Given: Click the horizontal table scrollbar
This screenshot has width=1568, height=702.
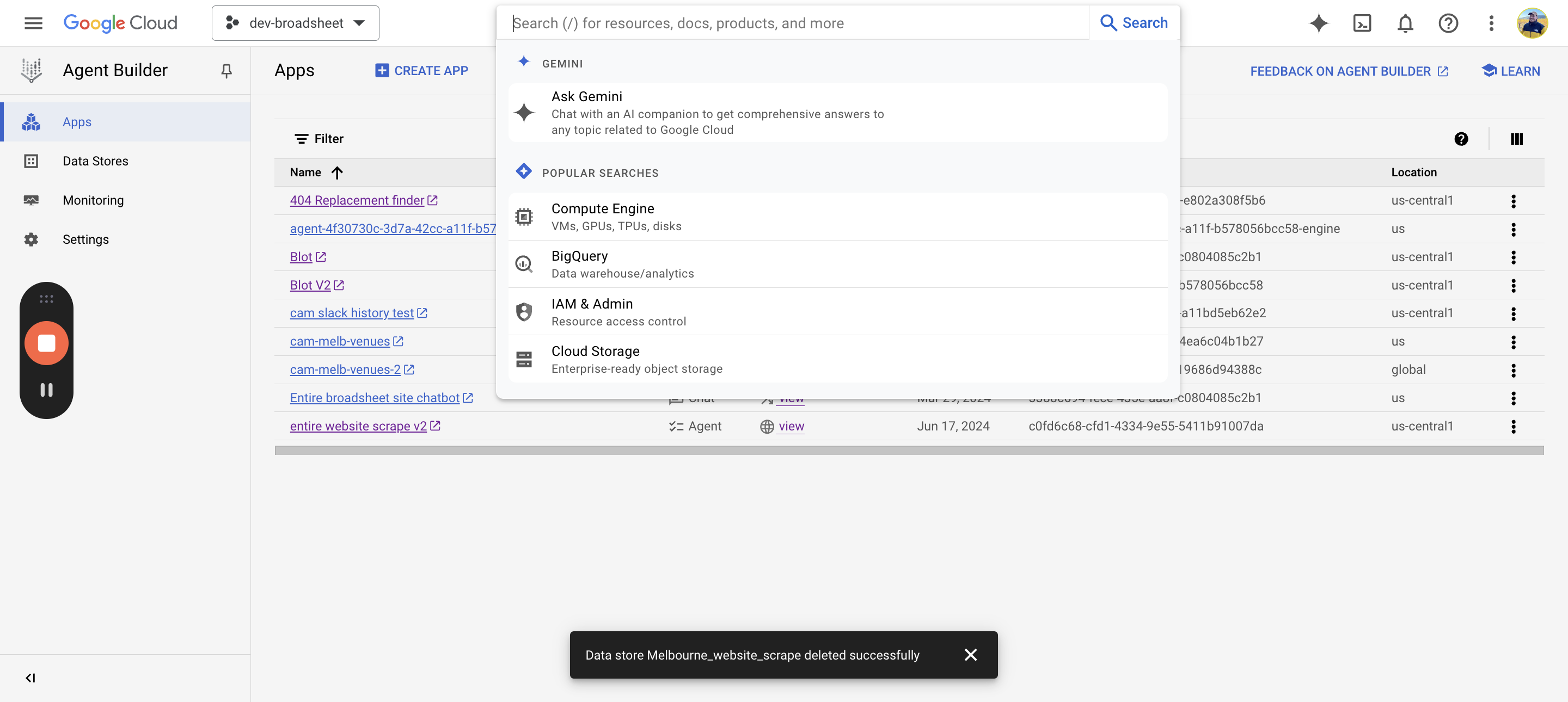Looking at the screenshot, I should click(x=909, y=450).
